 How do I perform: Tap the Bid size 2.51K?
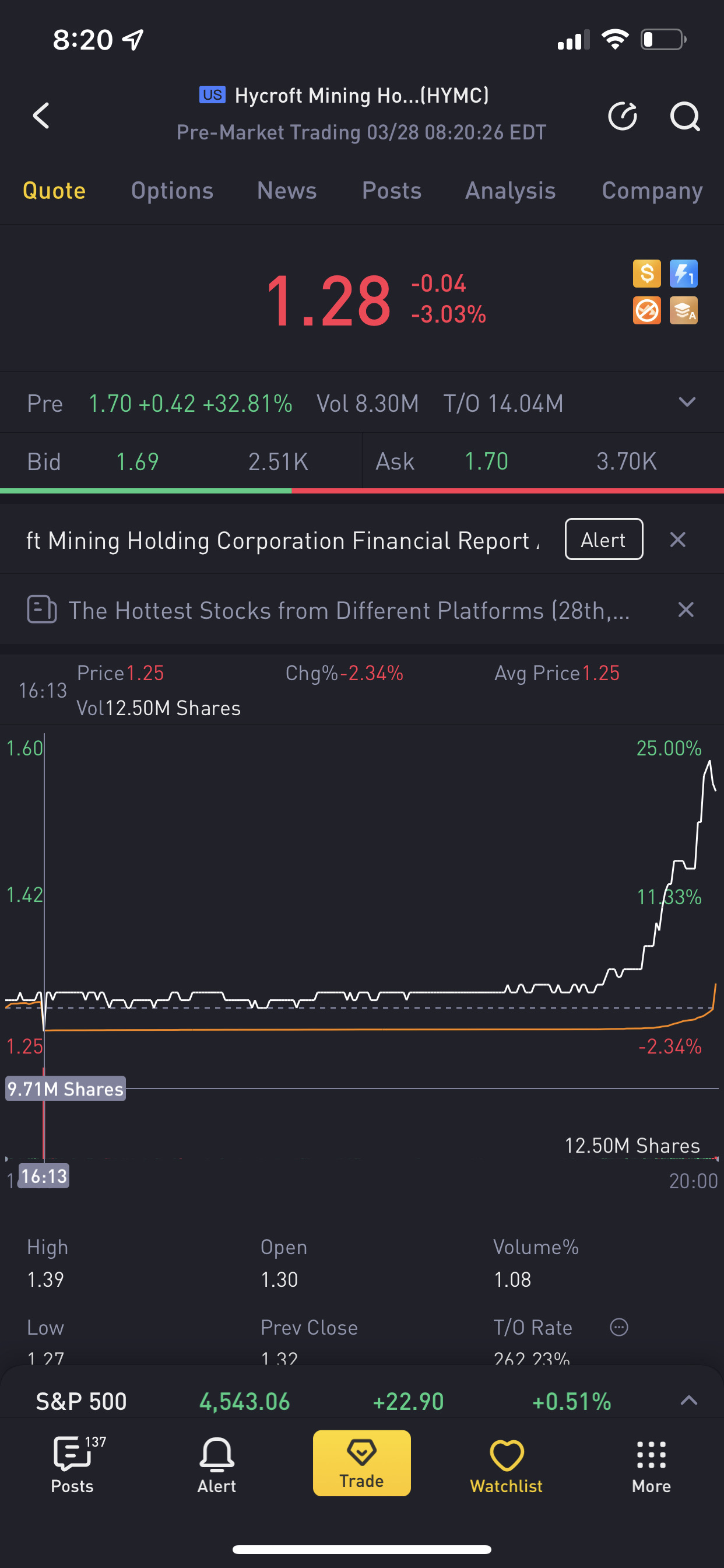point(278,461)
